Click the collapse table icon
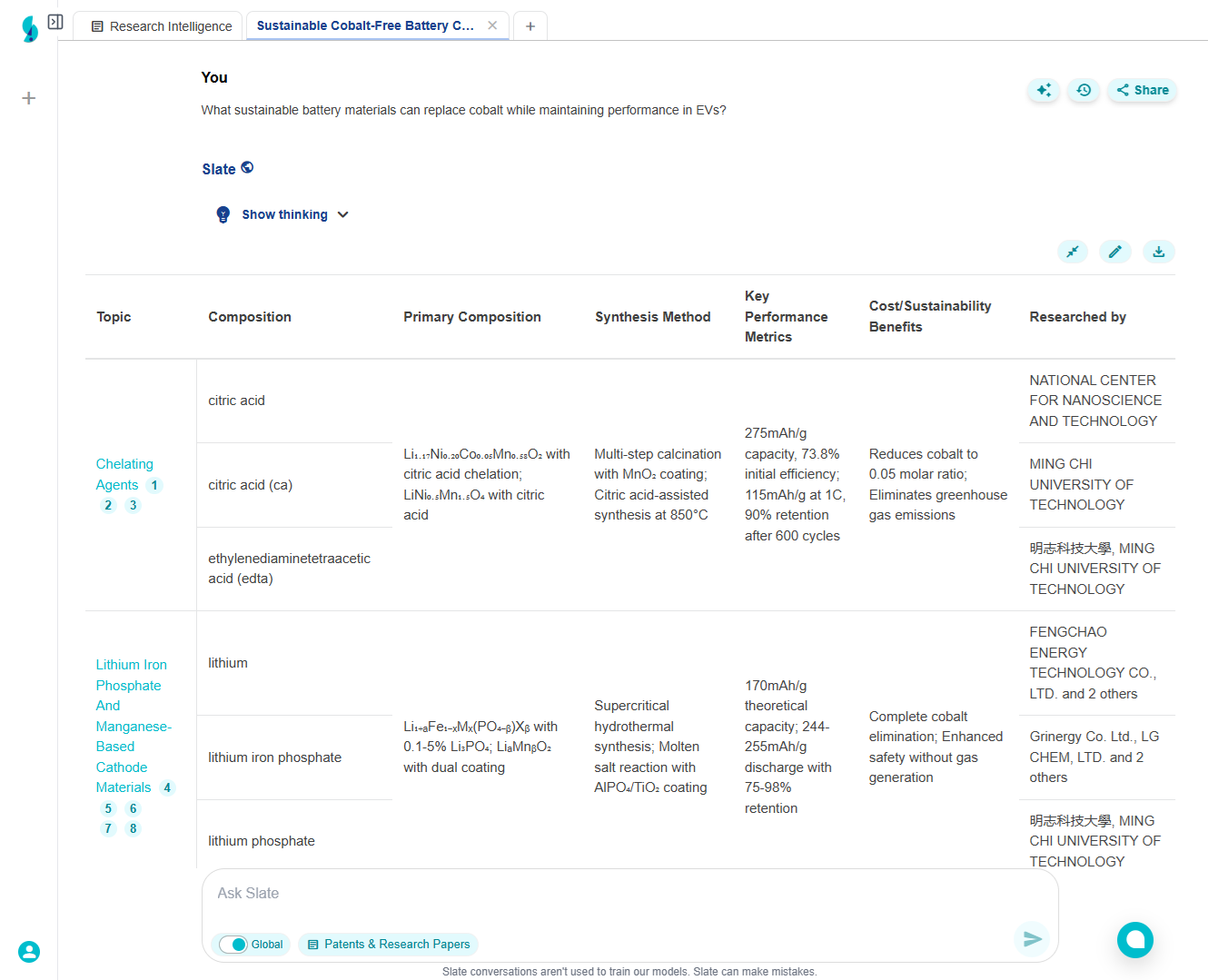The image size is (1208, 980). 1073,252
